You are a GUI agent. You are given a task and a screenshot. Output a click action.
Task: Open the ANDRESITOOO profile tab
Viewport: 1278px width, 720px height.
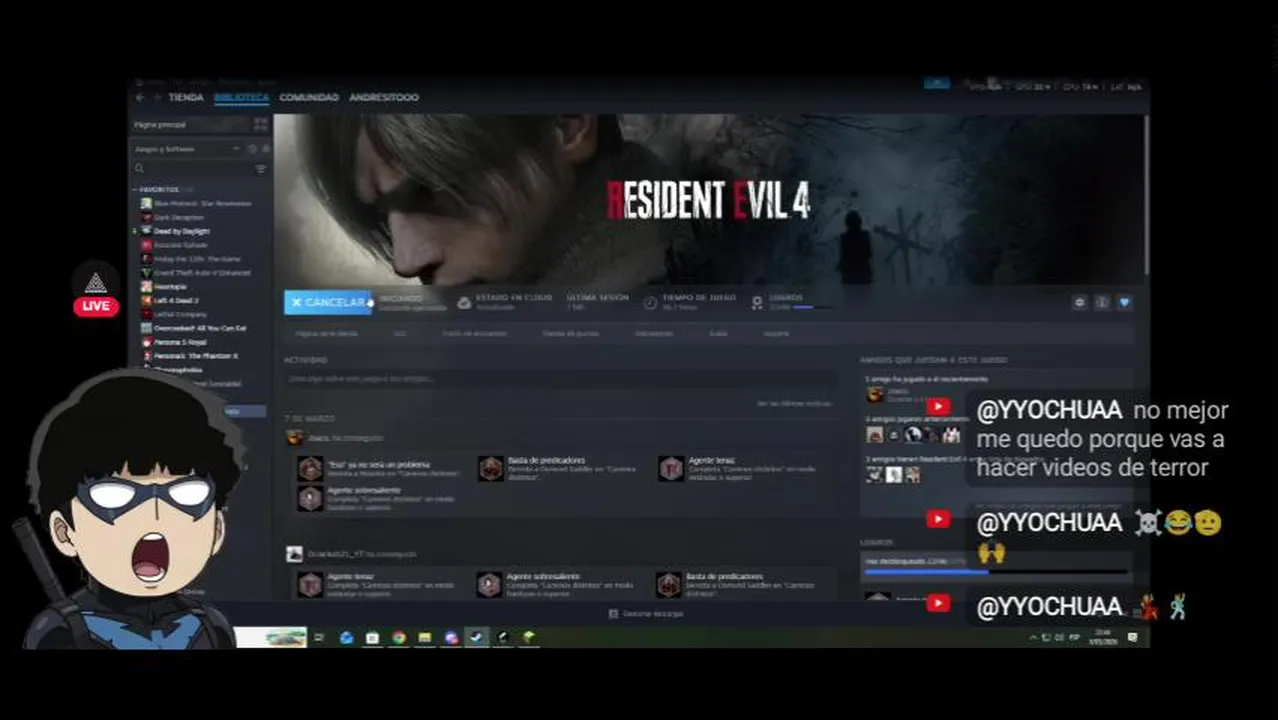tap(384, 97)
